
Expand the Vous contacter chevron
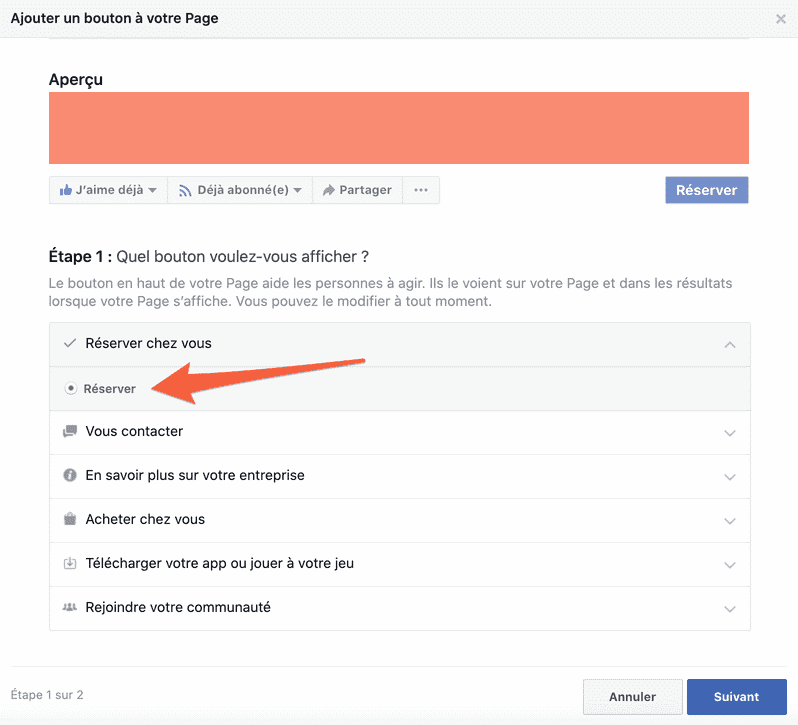coord(730,433)
